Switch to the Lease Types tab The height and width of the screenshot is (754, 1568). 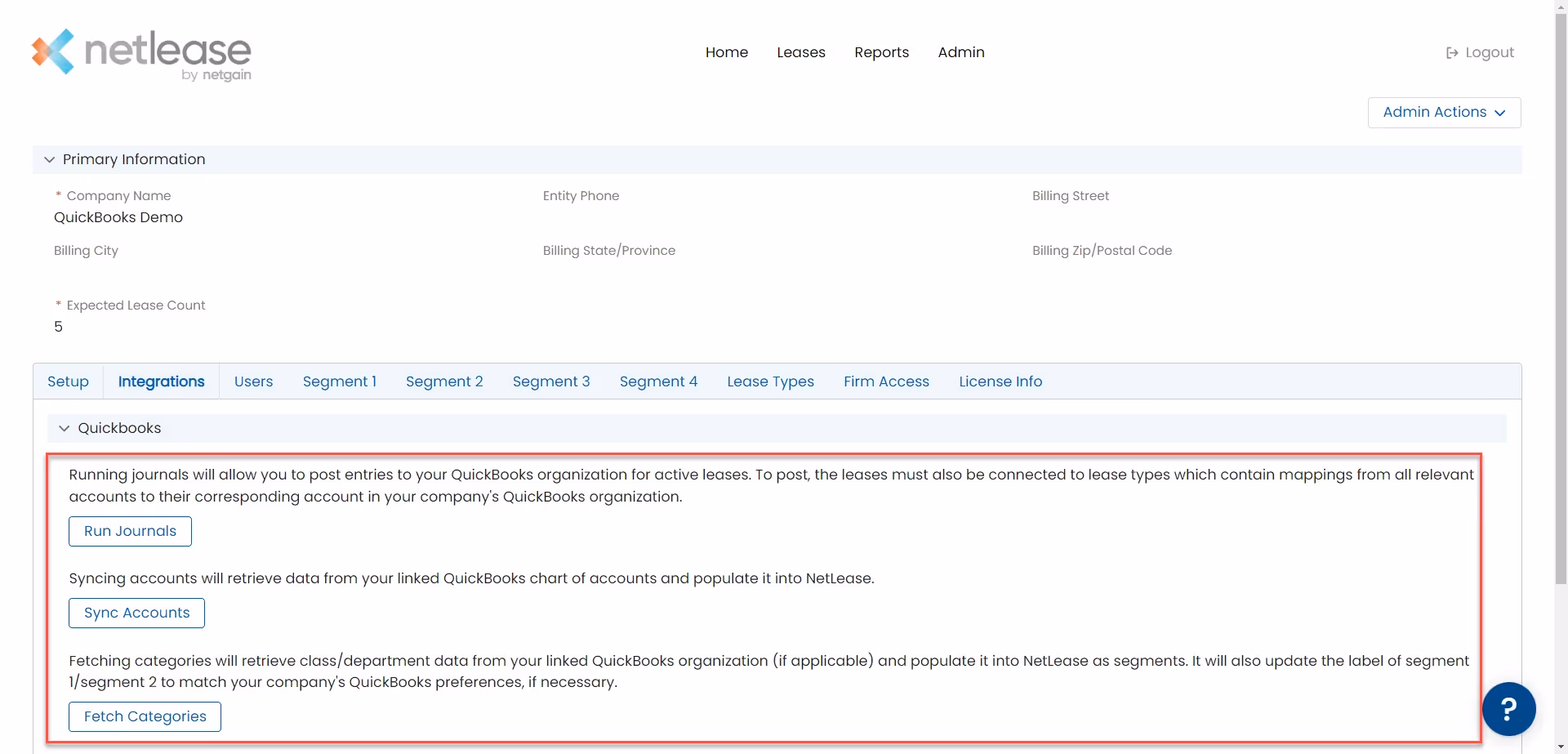(770, 381)
